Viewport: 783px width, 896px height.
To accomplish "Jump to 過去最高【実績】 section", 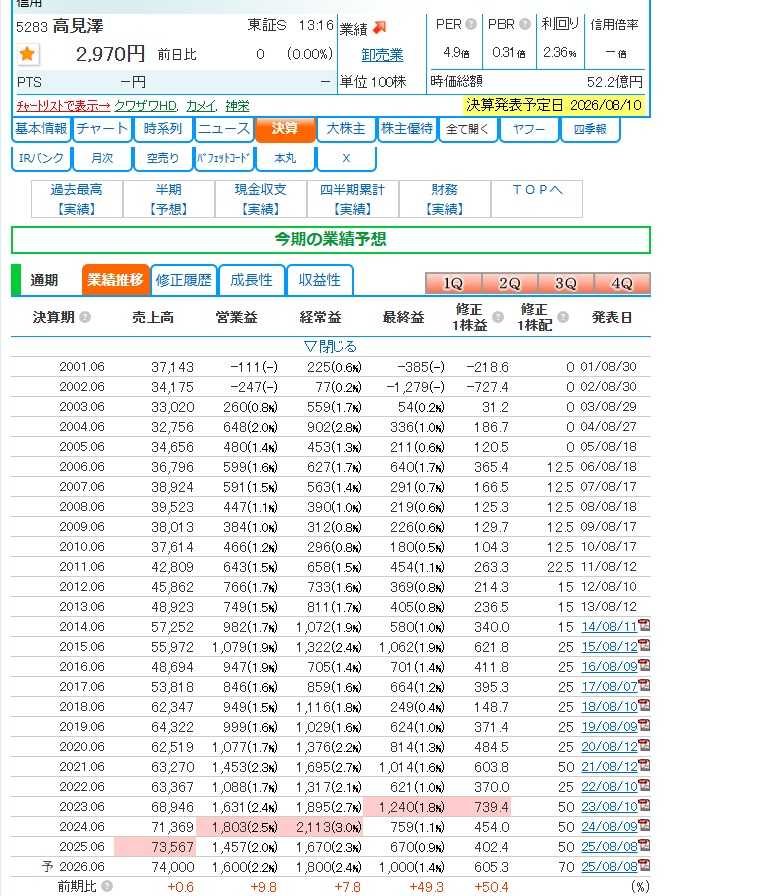I will tap(77, 199).
